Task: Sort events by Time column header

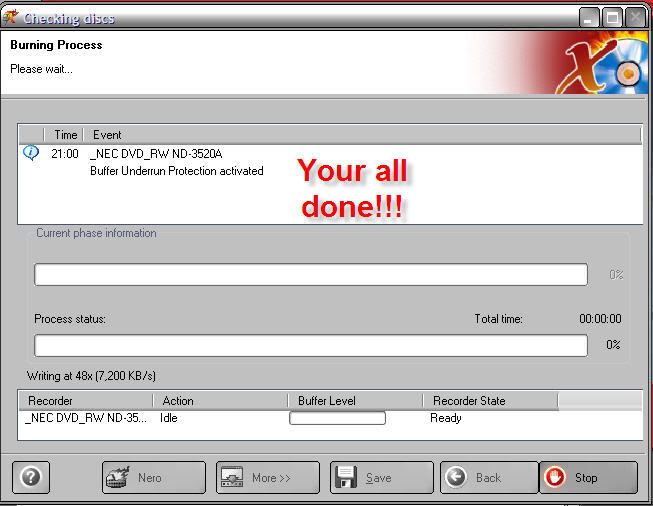Action: pos(65,135)
